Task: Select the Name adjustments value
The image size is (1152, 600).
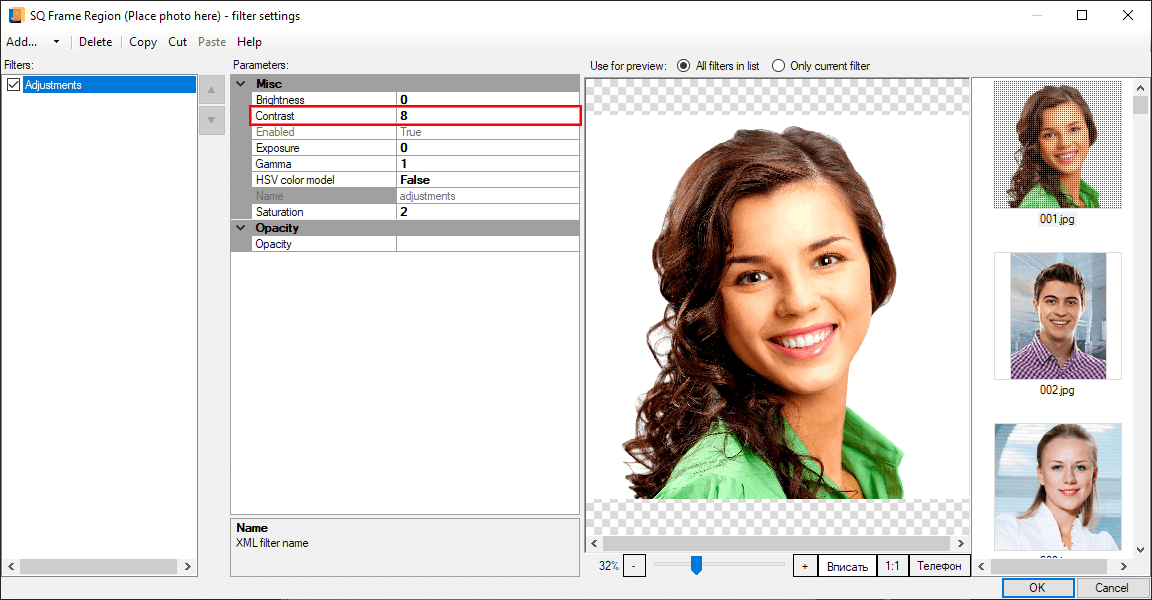Action: pyautogui.click(x=488, y=196)
